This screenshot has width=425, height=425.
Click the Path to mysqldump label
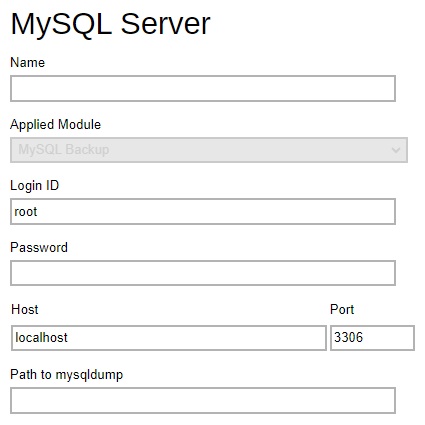coord(66,375)
